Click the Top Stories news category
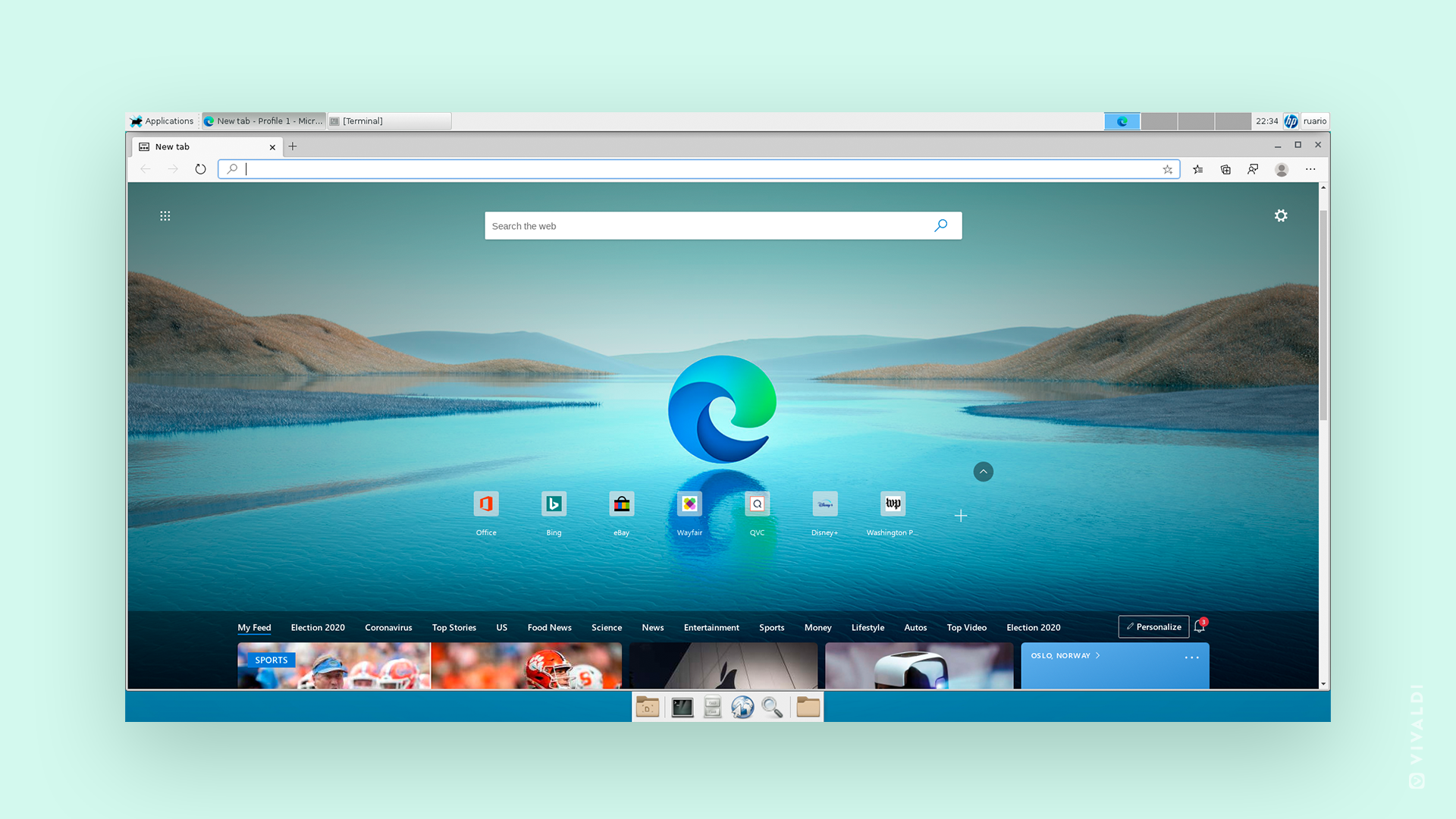Image resolution: width=1456 pixels, height=819 pixels. 454,627
